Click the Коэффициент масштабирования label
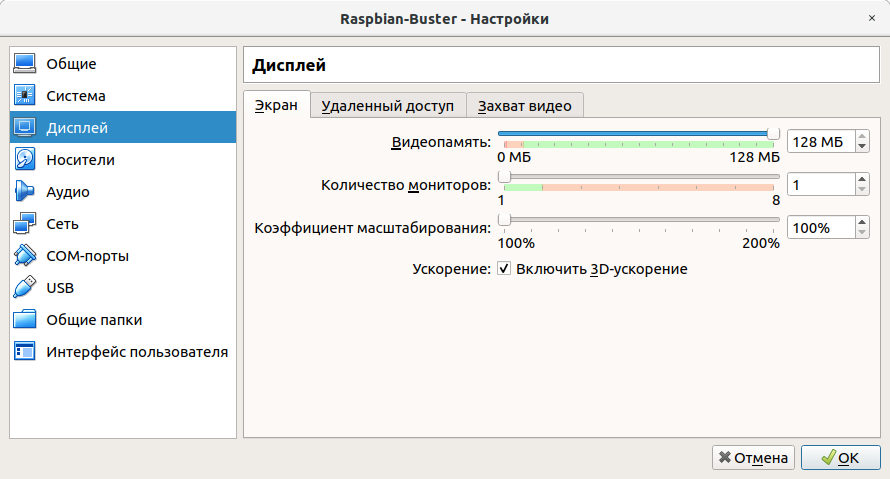The height and width of the screenshot is (479, 890). coord(372,228)
